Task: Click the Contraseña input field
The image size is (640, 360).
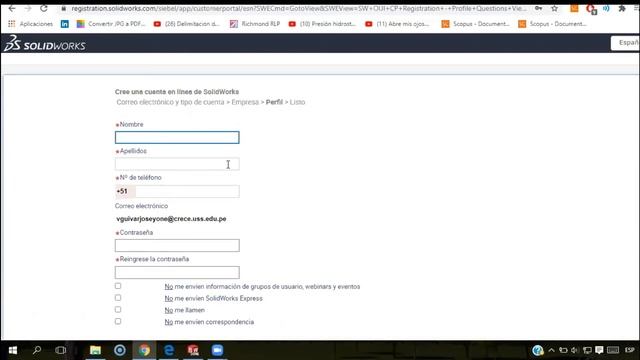Action: click(x=177, y=245)
